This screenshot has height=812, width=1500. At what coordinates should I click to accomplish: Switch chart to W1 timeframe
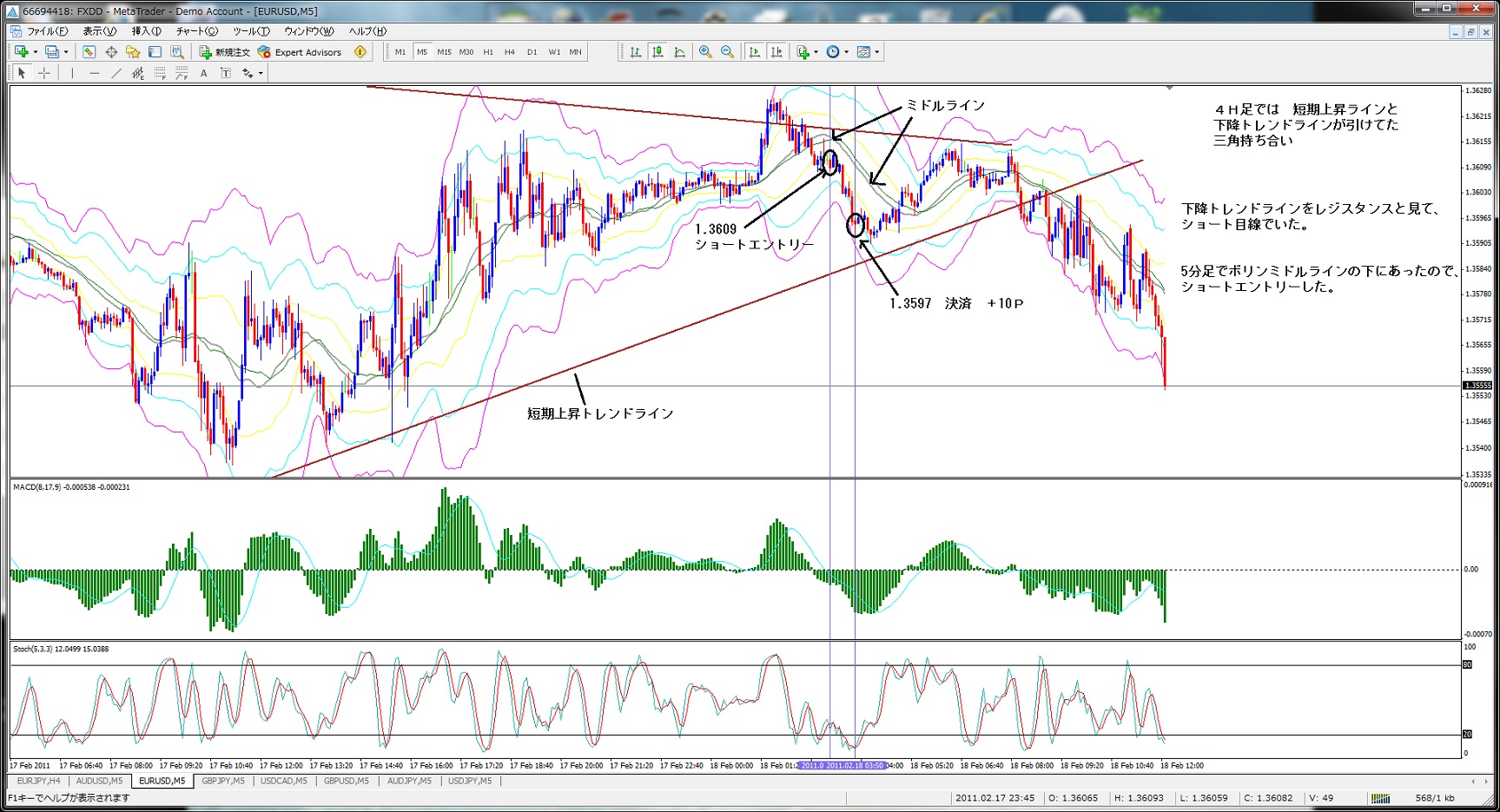554,52
